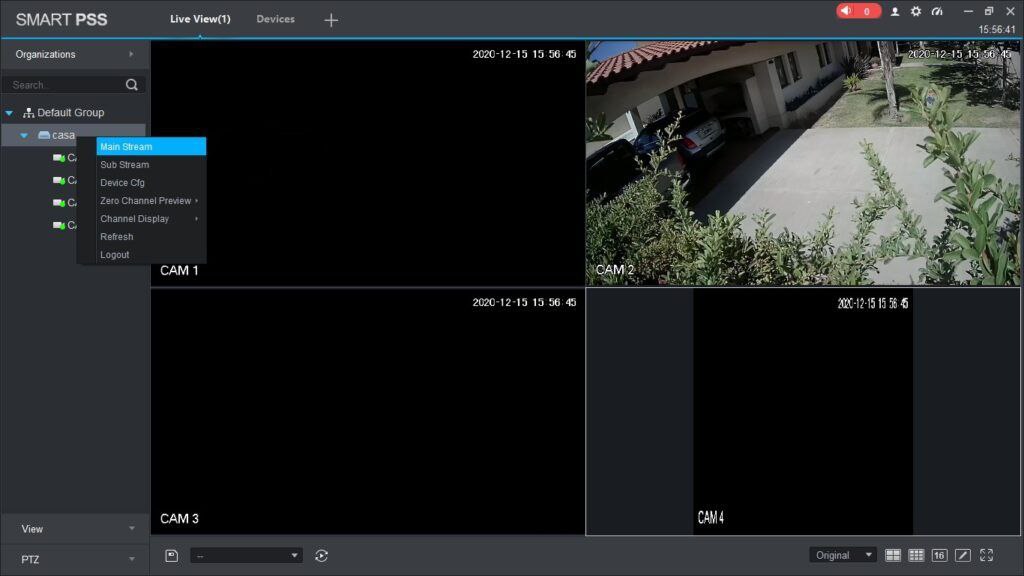
Task: Expand the PTZ panel
Action: 75,559
